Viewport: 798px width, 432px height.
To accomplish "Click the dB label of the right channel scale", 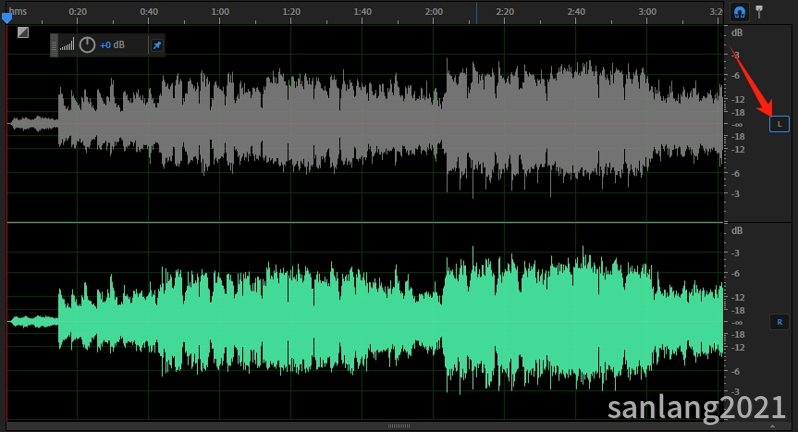I will point(738,231).
